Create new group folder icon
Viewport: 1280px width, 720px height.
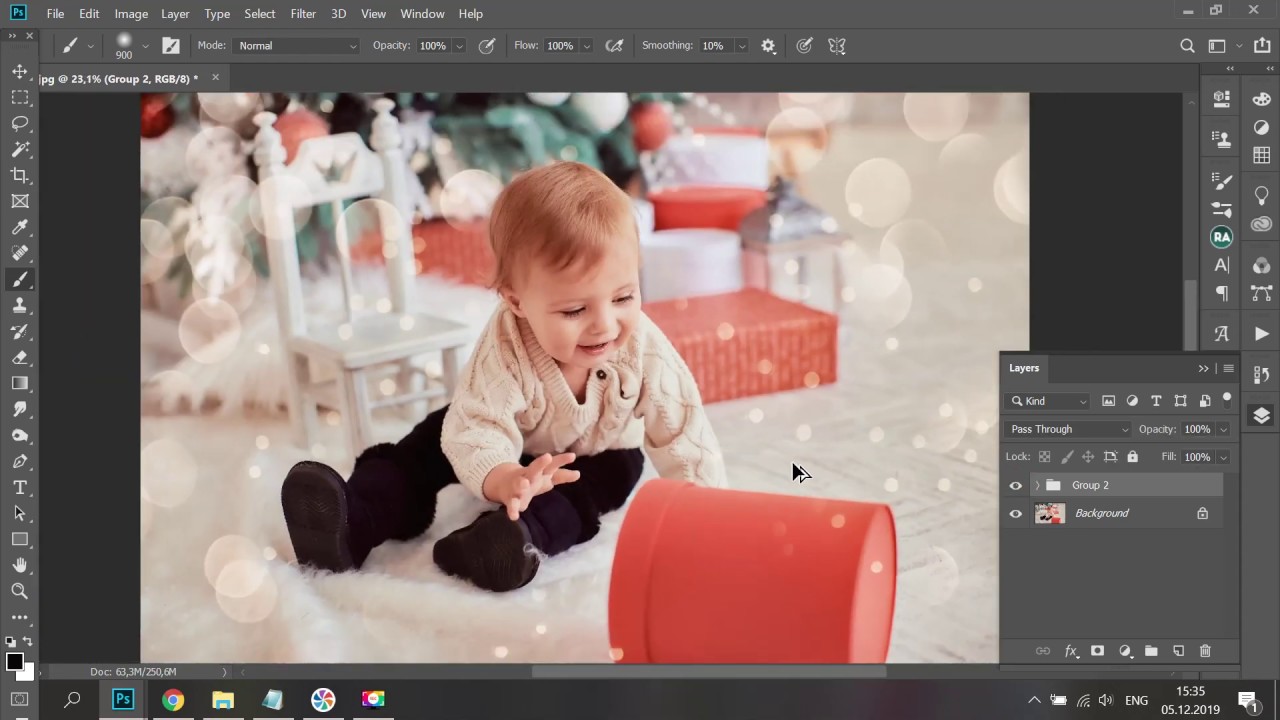[x=1151, y=651]
